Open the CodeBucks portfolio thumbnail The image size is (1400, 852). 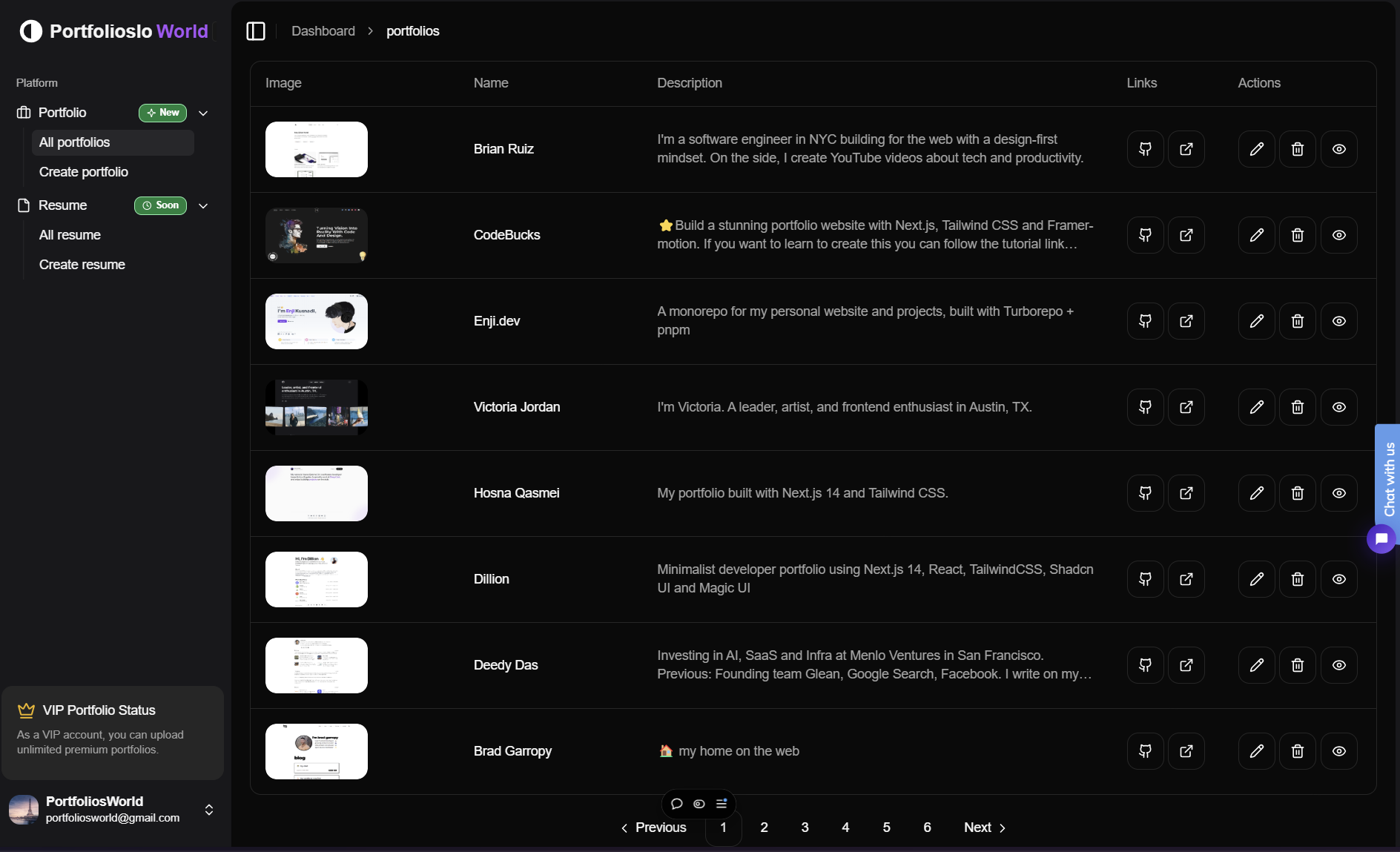point(317,235)
